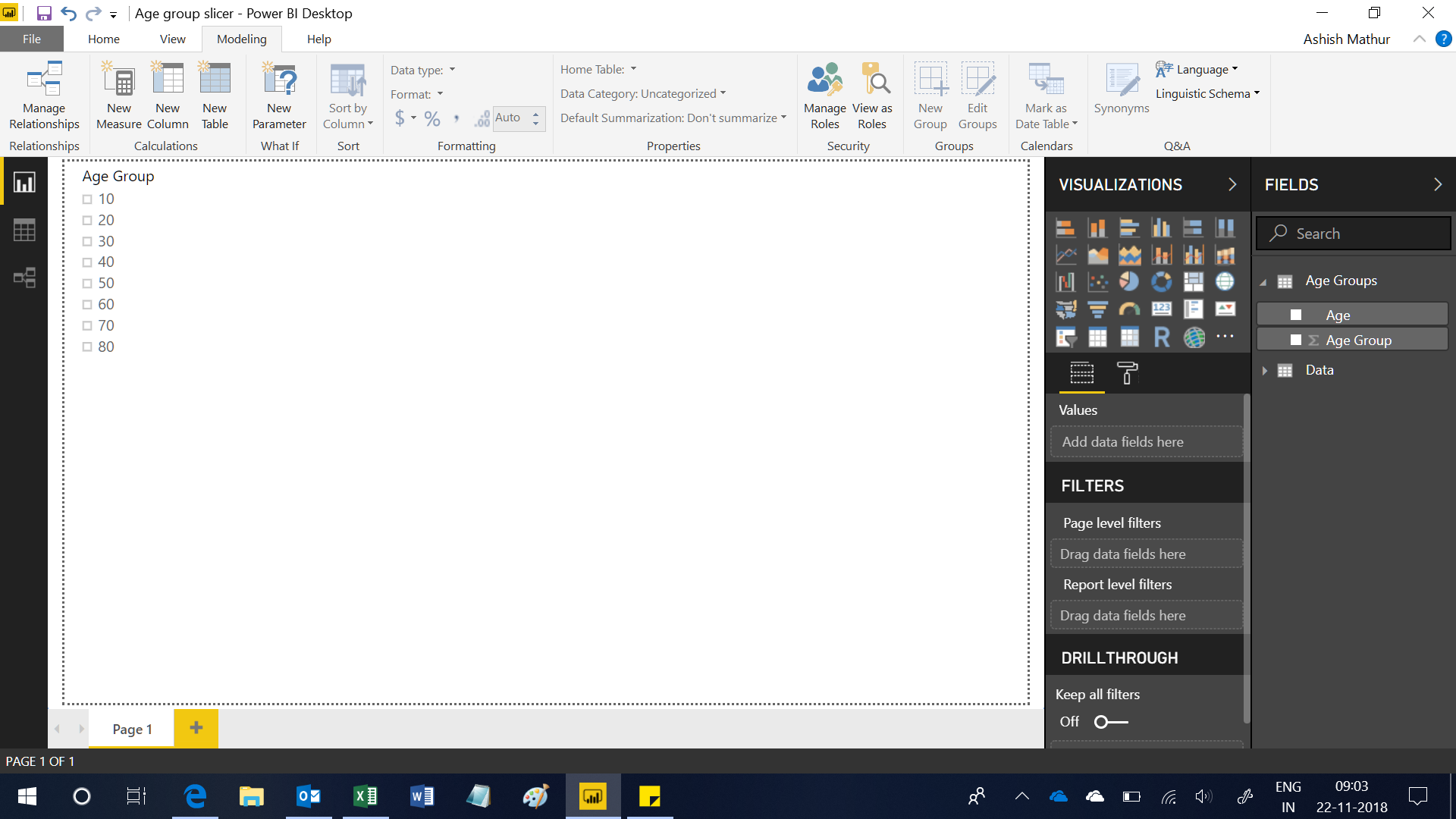Image resolution: width=1456 pixels, height=819 pixels.
Task: Check the 50 age group slicer box
Action: coord(87,284)
